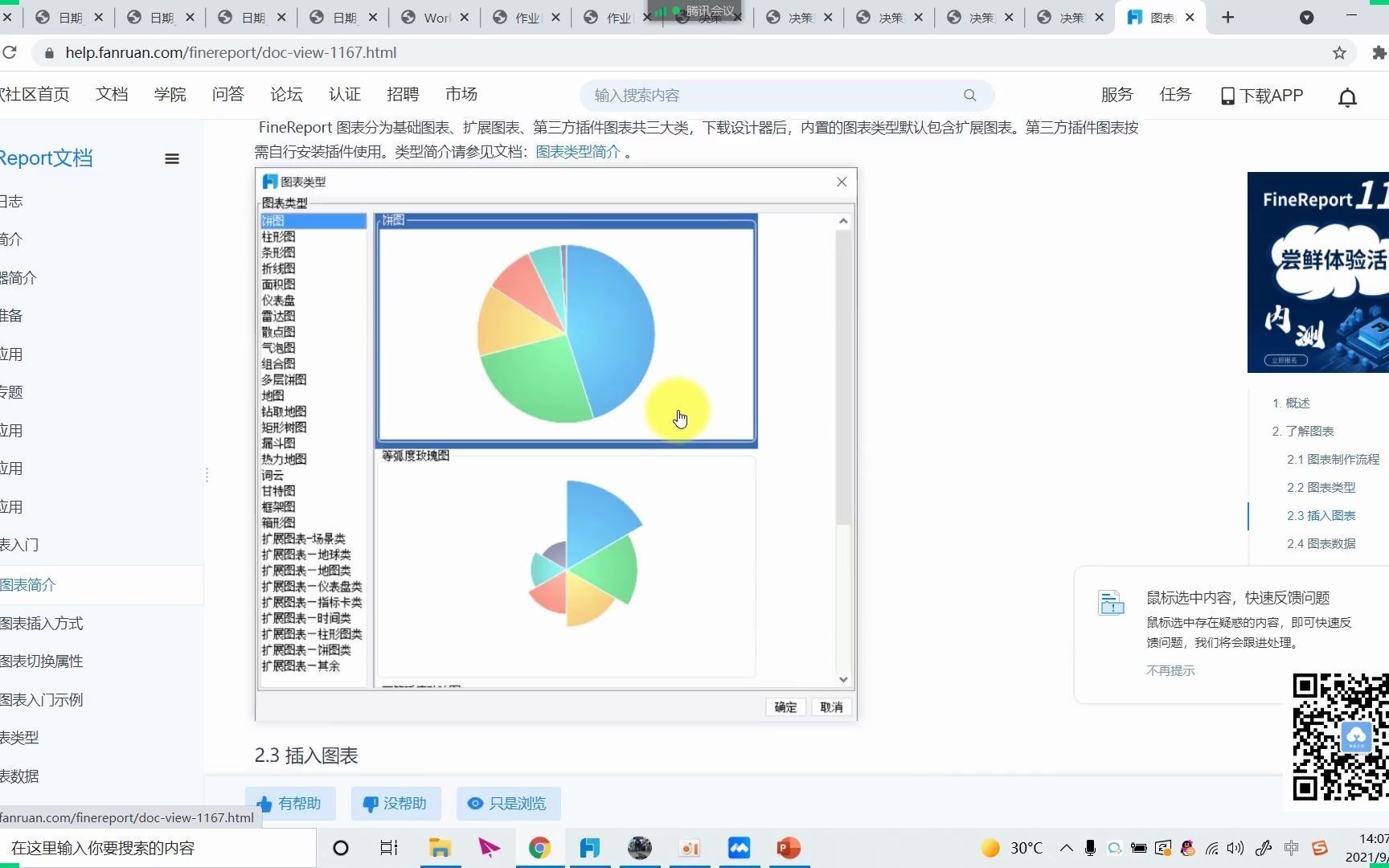
Task: Click the feedback popup document icon
Action: [x=1112, y=603]
